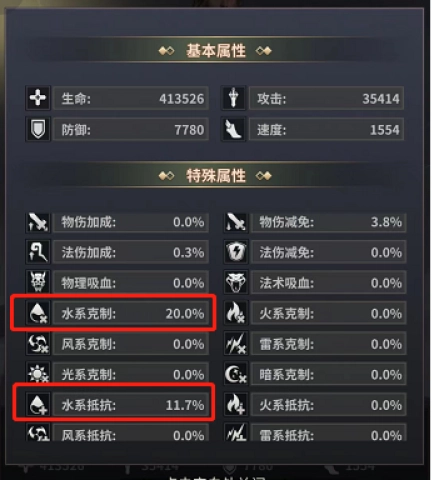Click the shield 防御 defense icon
This screenshot has width=434, height=480.
coord(38,129)
